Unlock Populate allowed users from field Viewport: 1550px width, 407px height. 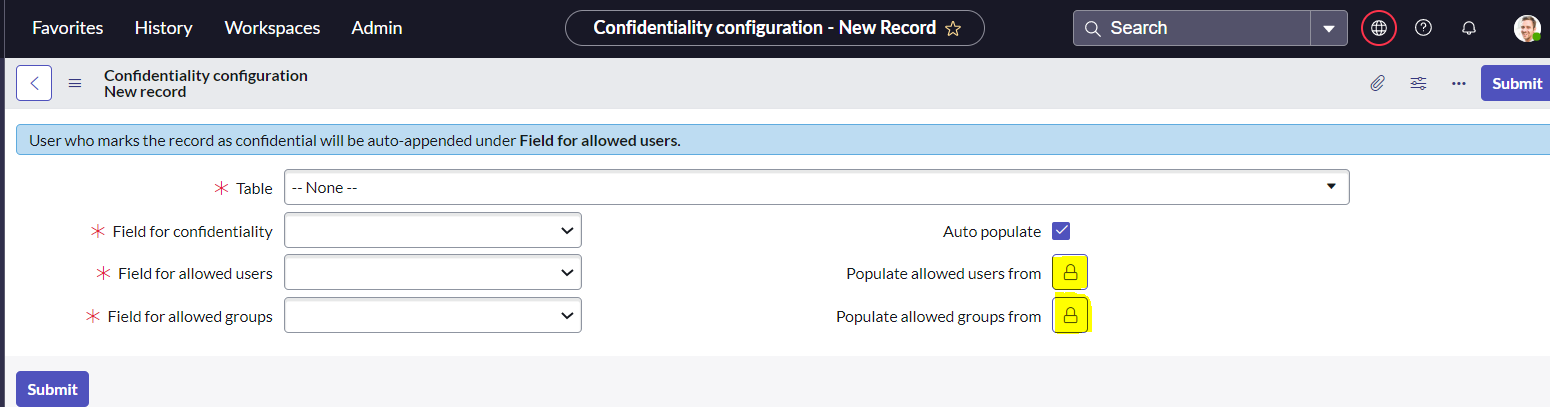click(x=1070, y=273)
